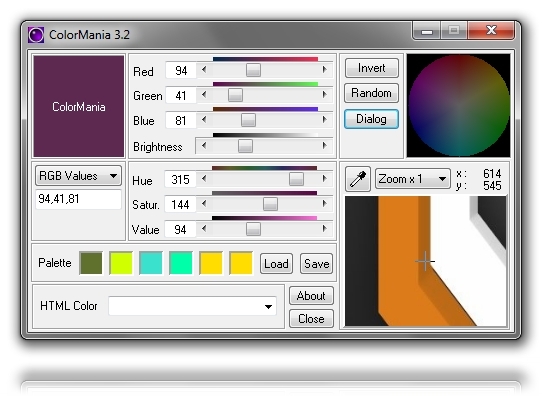Click left arrow of Brightness scrollbar
The width and height of the screenshot is (542, 396).
pyautogui.click(x=204, y=146)
